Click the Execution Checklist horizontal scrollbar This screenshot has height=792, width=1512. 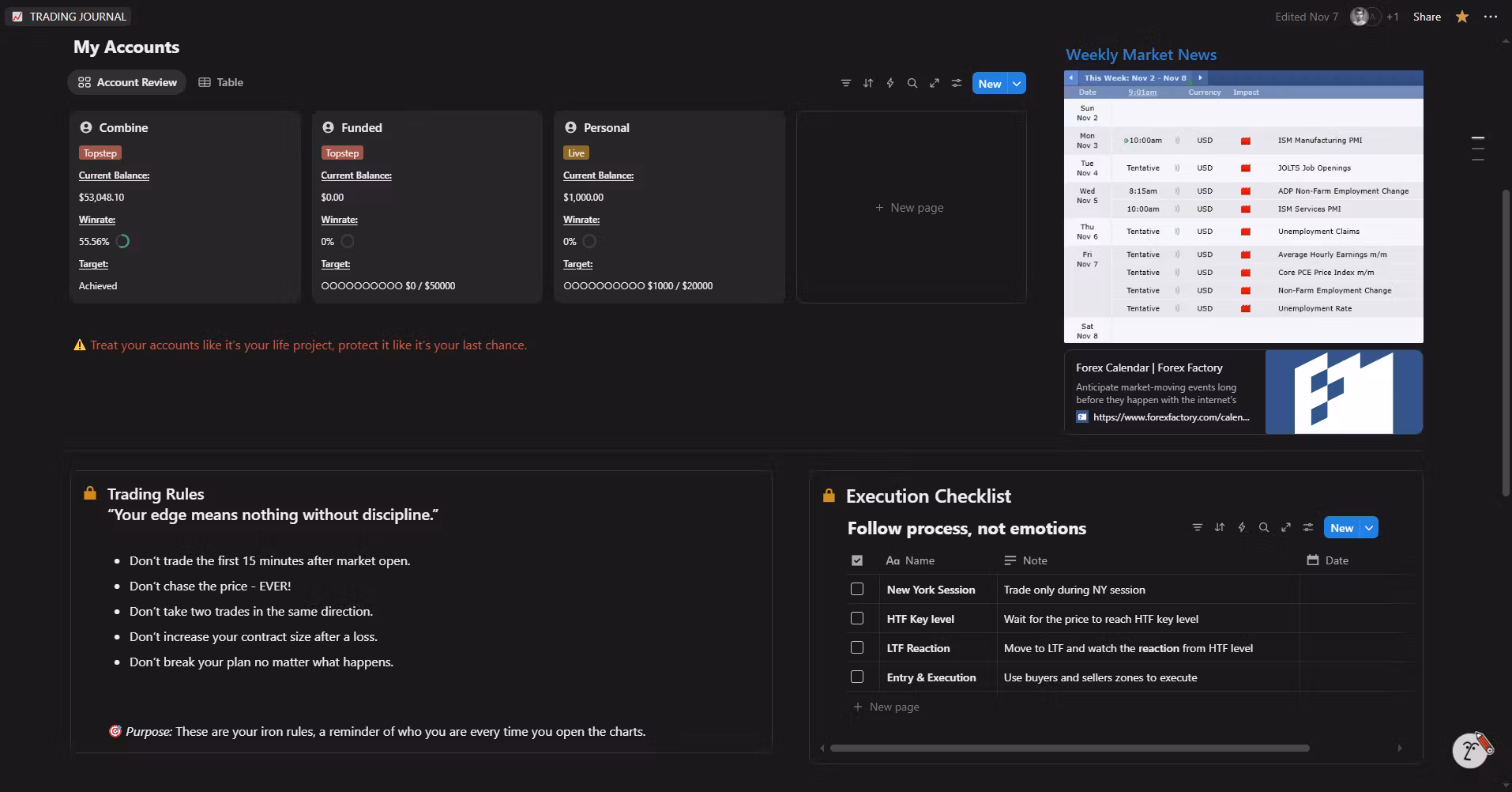(1069, 748)
